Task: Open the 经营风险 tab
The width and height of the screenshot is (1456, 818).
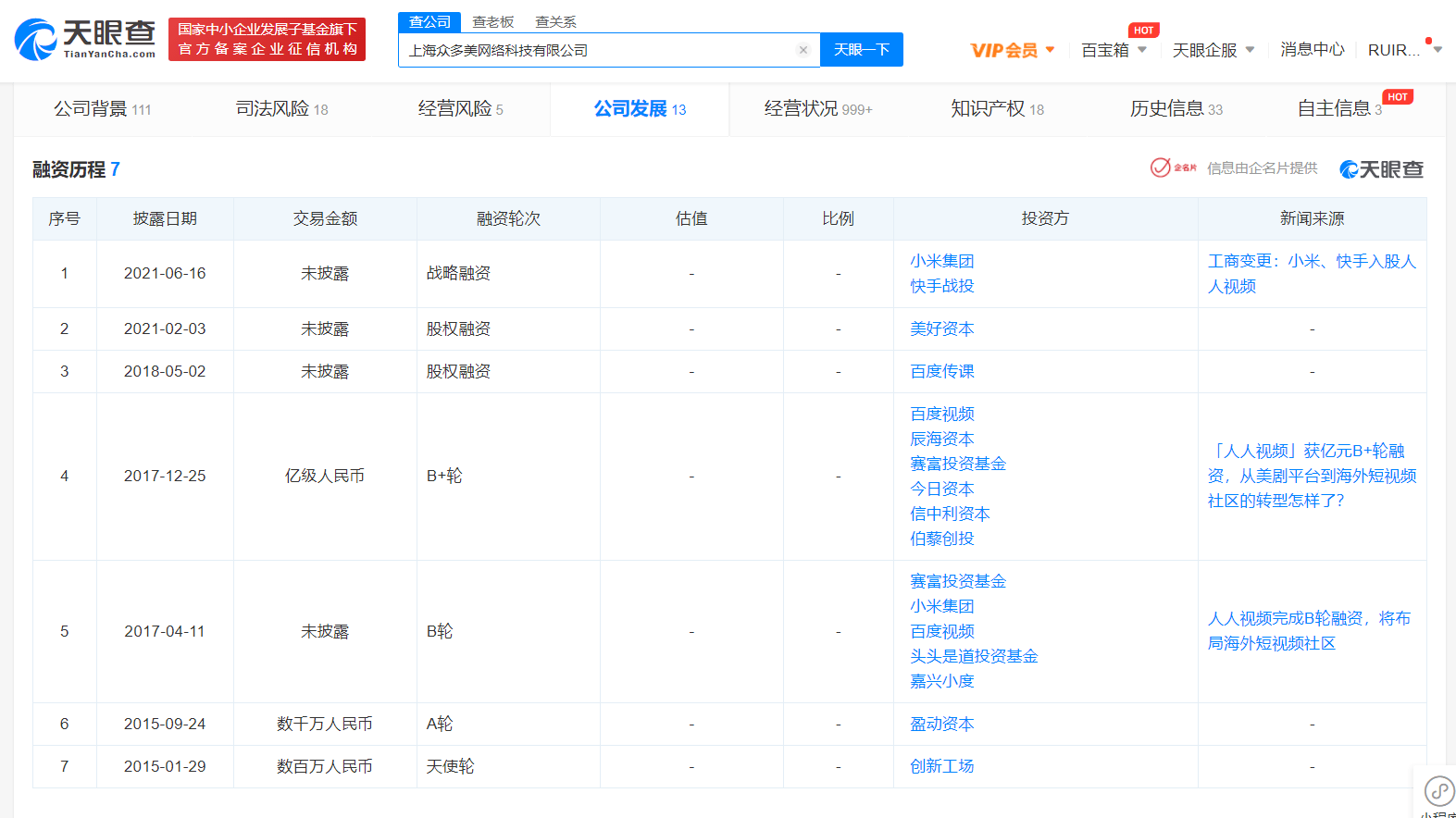Action: coord(460,109)
